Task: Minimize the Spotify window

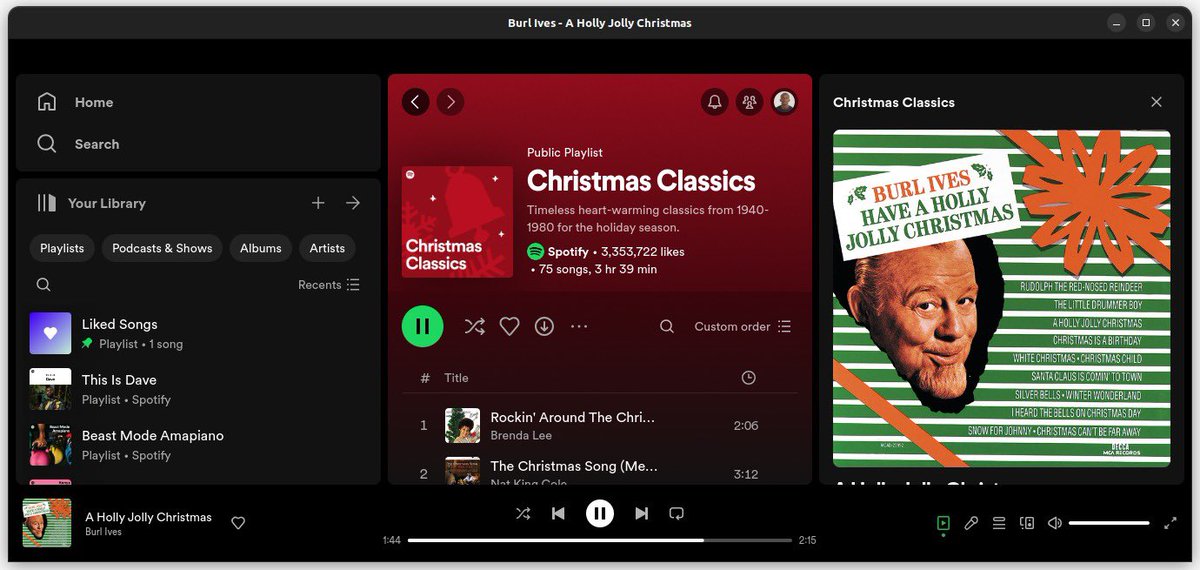Action: click(x=1118, y=22)
